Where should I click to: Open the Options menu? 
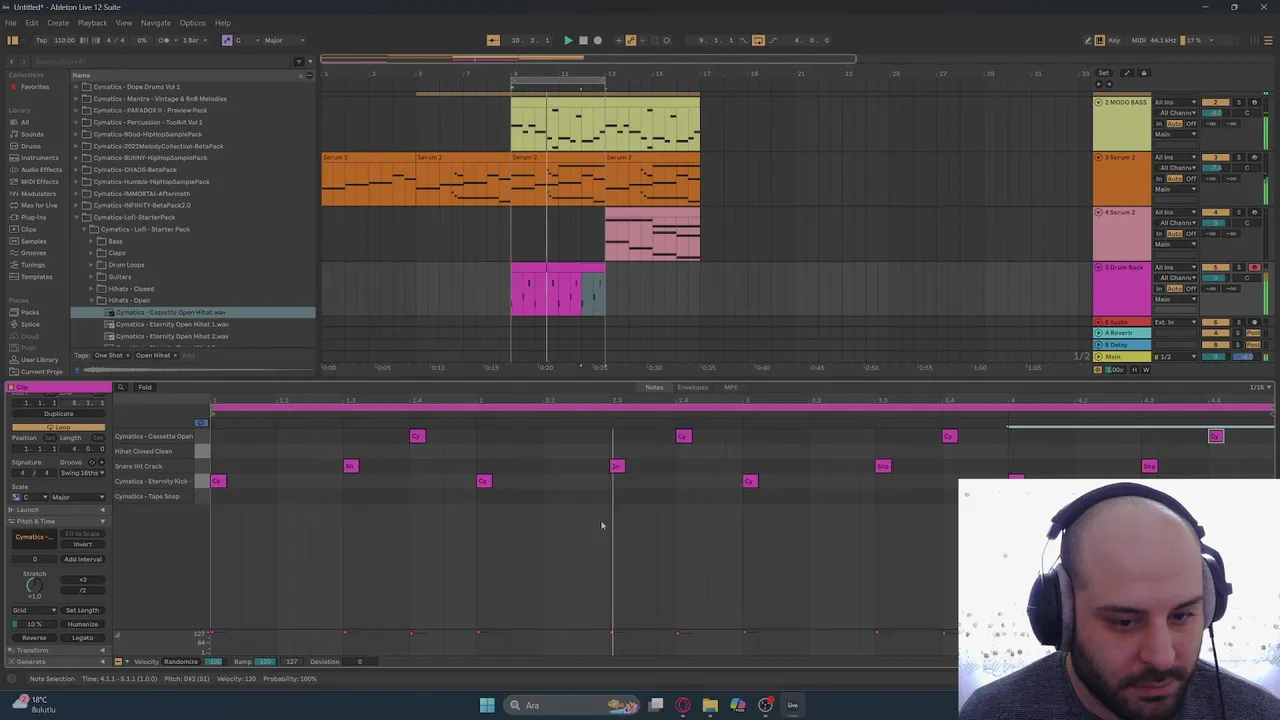[192, 23]
